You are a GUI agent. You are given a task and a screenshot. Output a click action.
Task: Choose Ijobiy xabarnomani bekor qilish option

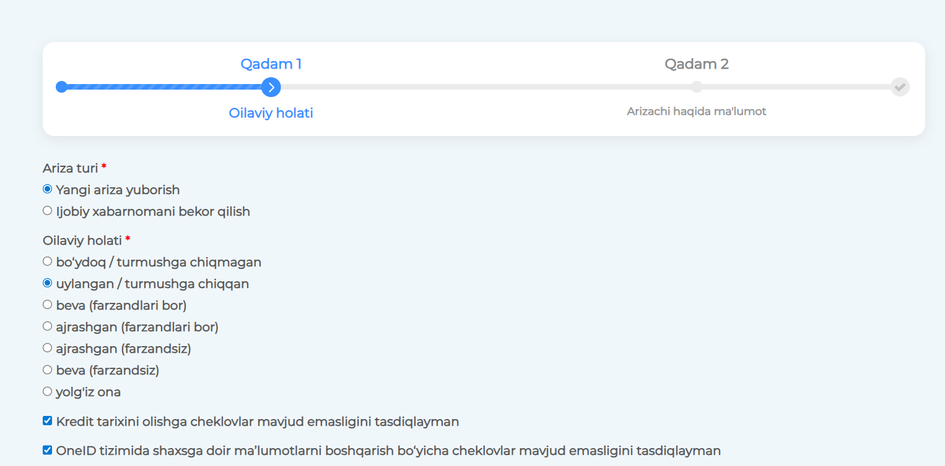coord(47,211)
